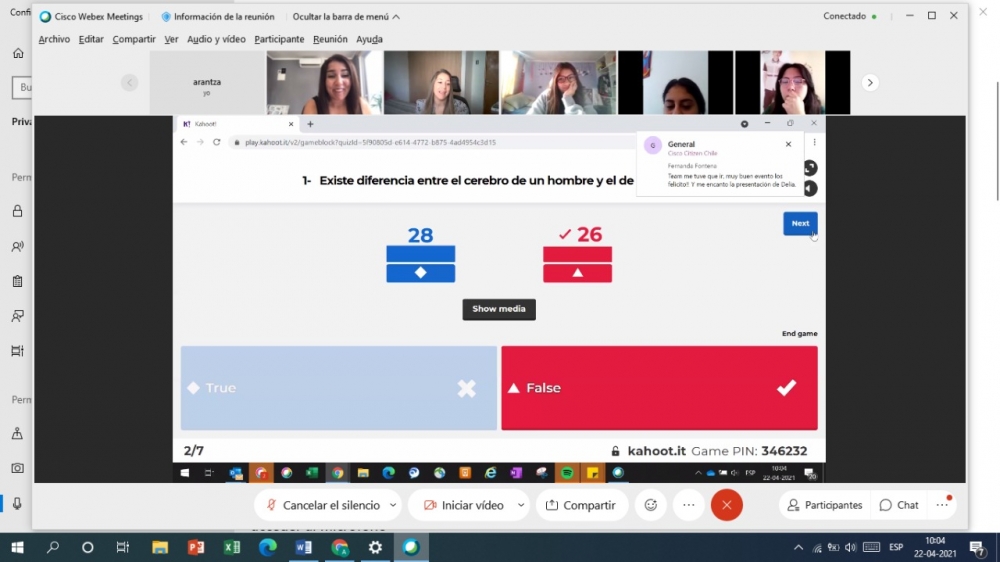Select the False answer block
The image size is (1000, 562).
click(659, 388)
